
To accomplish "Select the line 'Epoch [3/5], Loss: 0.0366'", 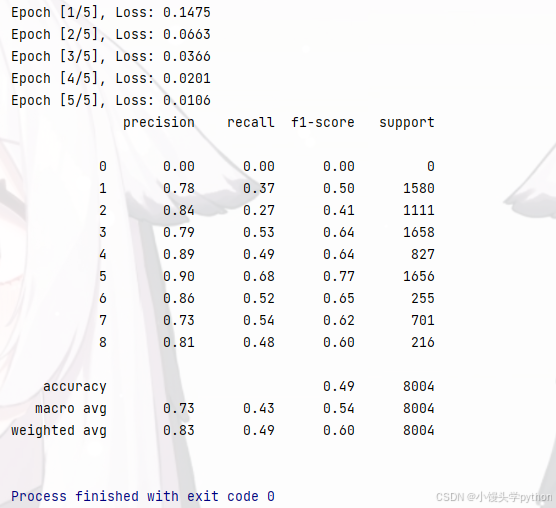I will click(x=111, y=57).
